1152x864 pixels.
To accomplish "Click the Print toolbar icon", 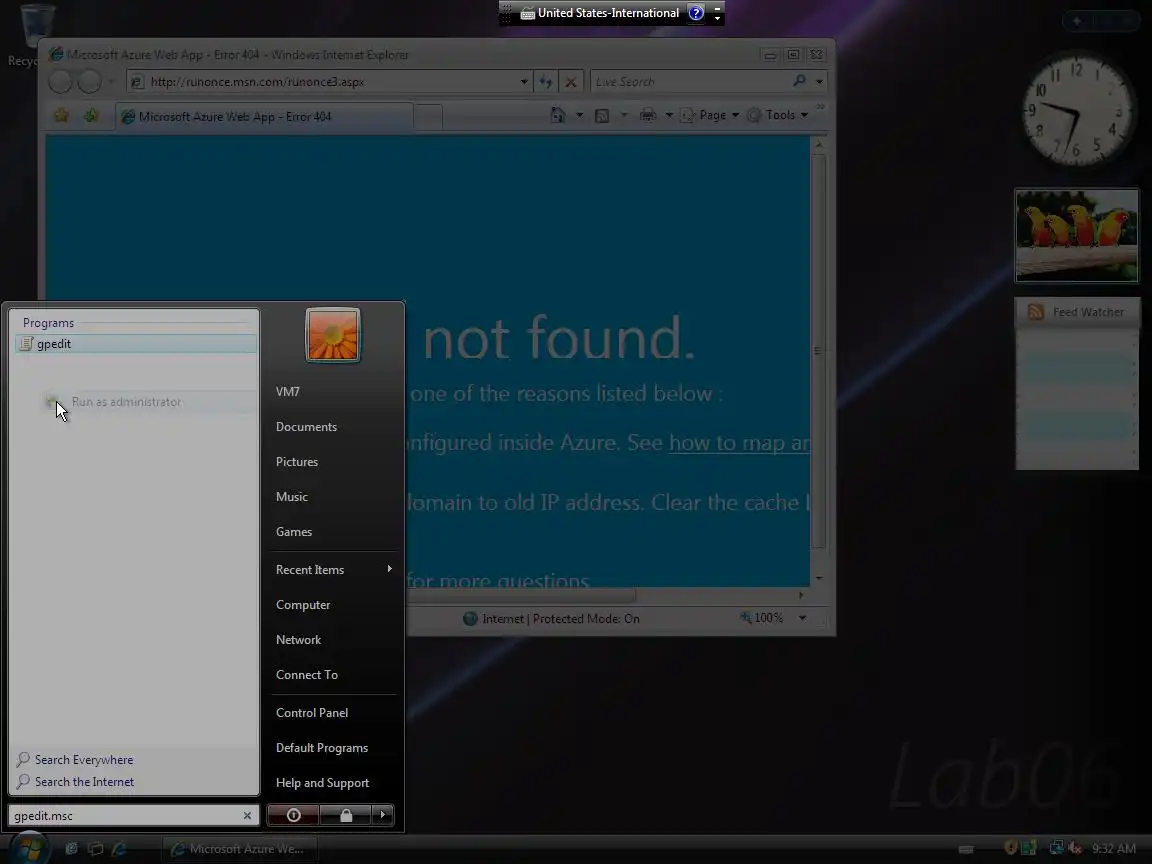I will pos(647,115).
